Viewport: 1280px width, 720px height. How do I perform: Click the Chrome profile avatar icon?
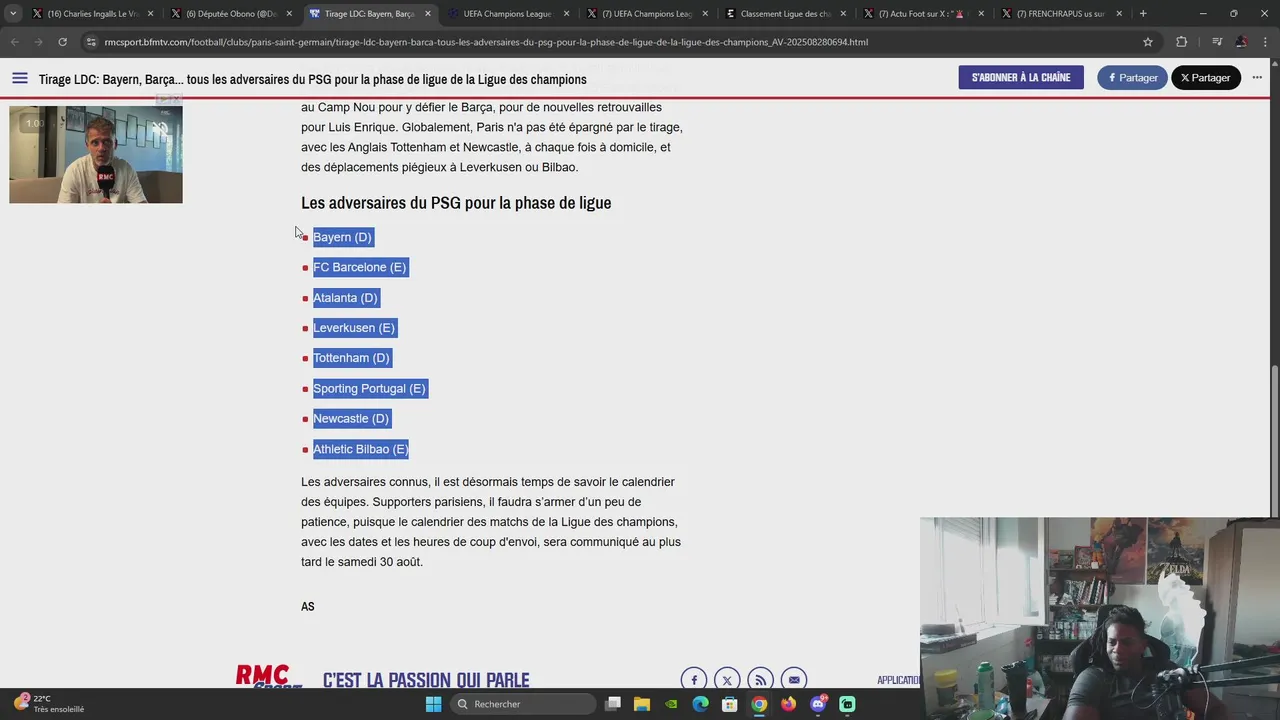point(1241,42)
